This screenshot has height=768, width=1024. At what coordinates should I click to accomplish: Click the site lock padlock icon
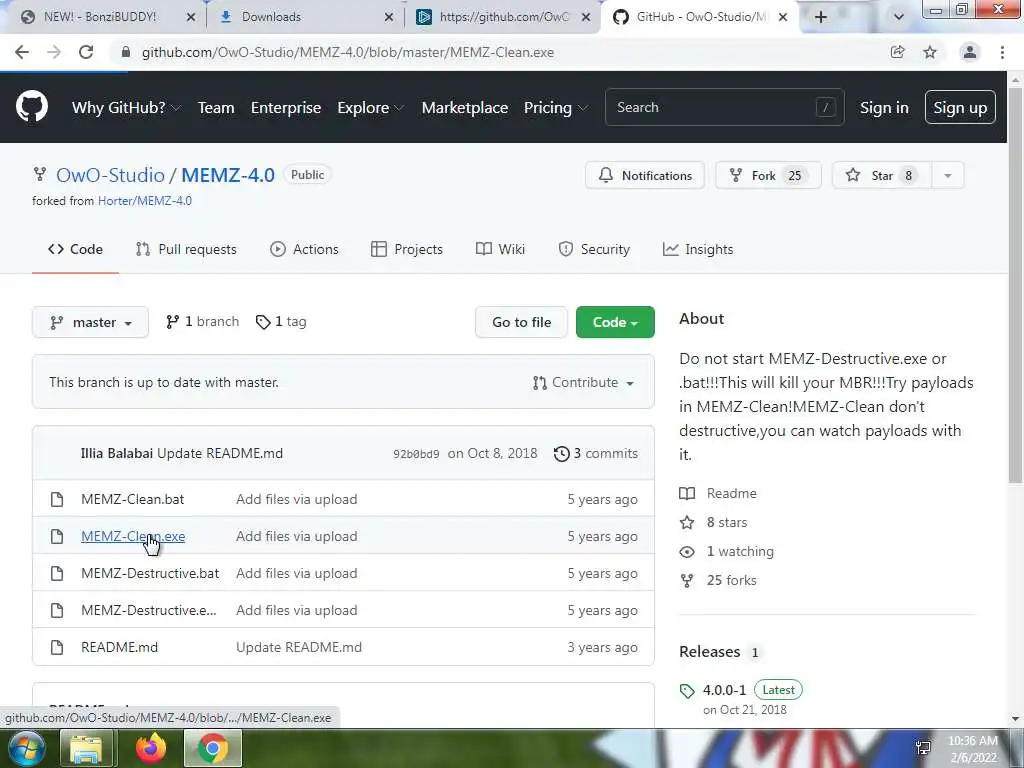126,52
